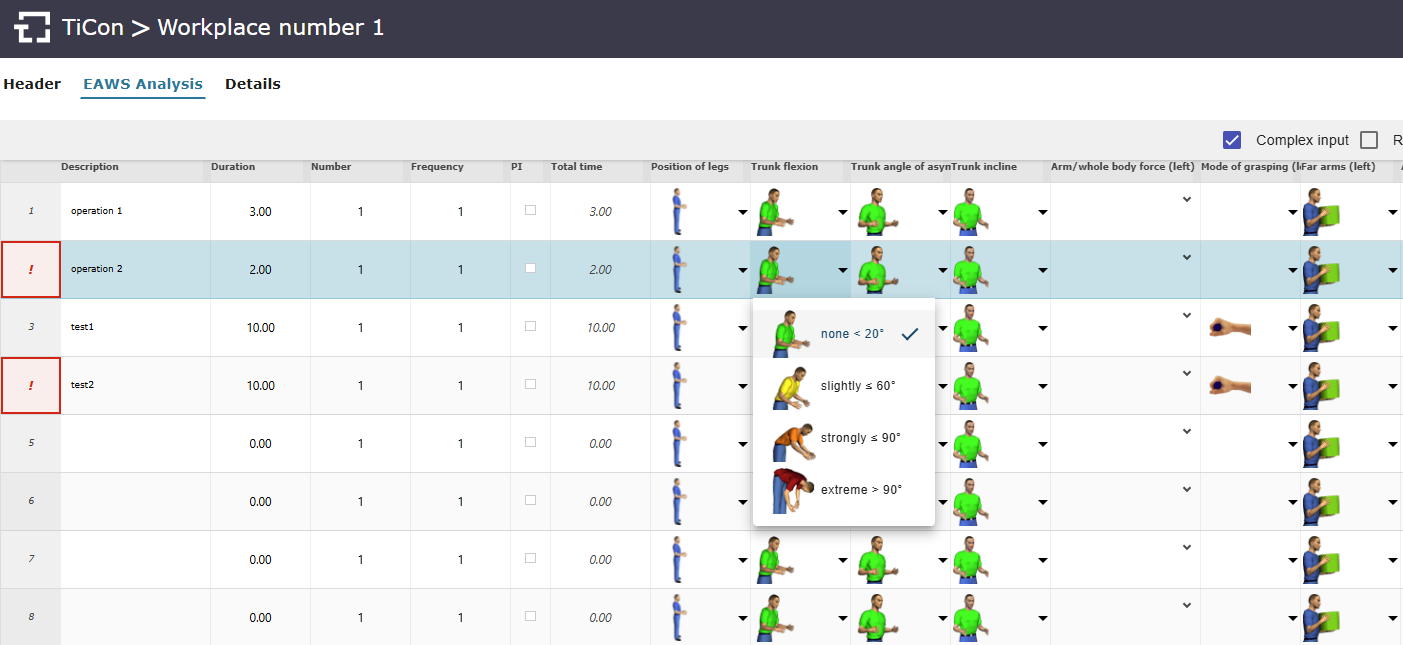Screen dimensions: 1403x645
Task: Click the standing legs icon in operation 1 row
Action: [x=679, y=212]
